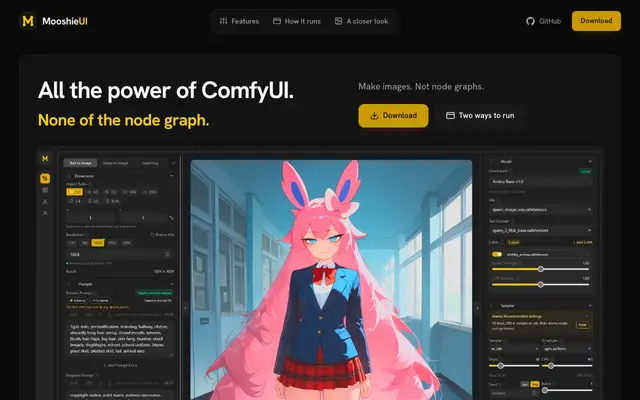
Task: Select the 9:16 aspect ratio option
Action: pos(112,201)
